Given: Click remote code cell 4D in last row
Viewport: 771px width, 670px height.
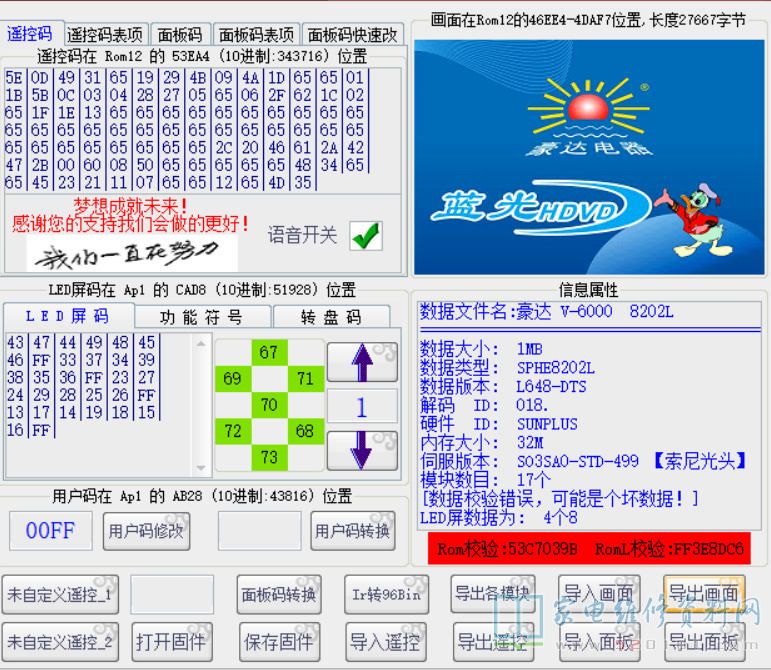Looking at the screenshot, I should point(276,183).
